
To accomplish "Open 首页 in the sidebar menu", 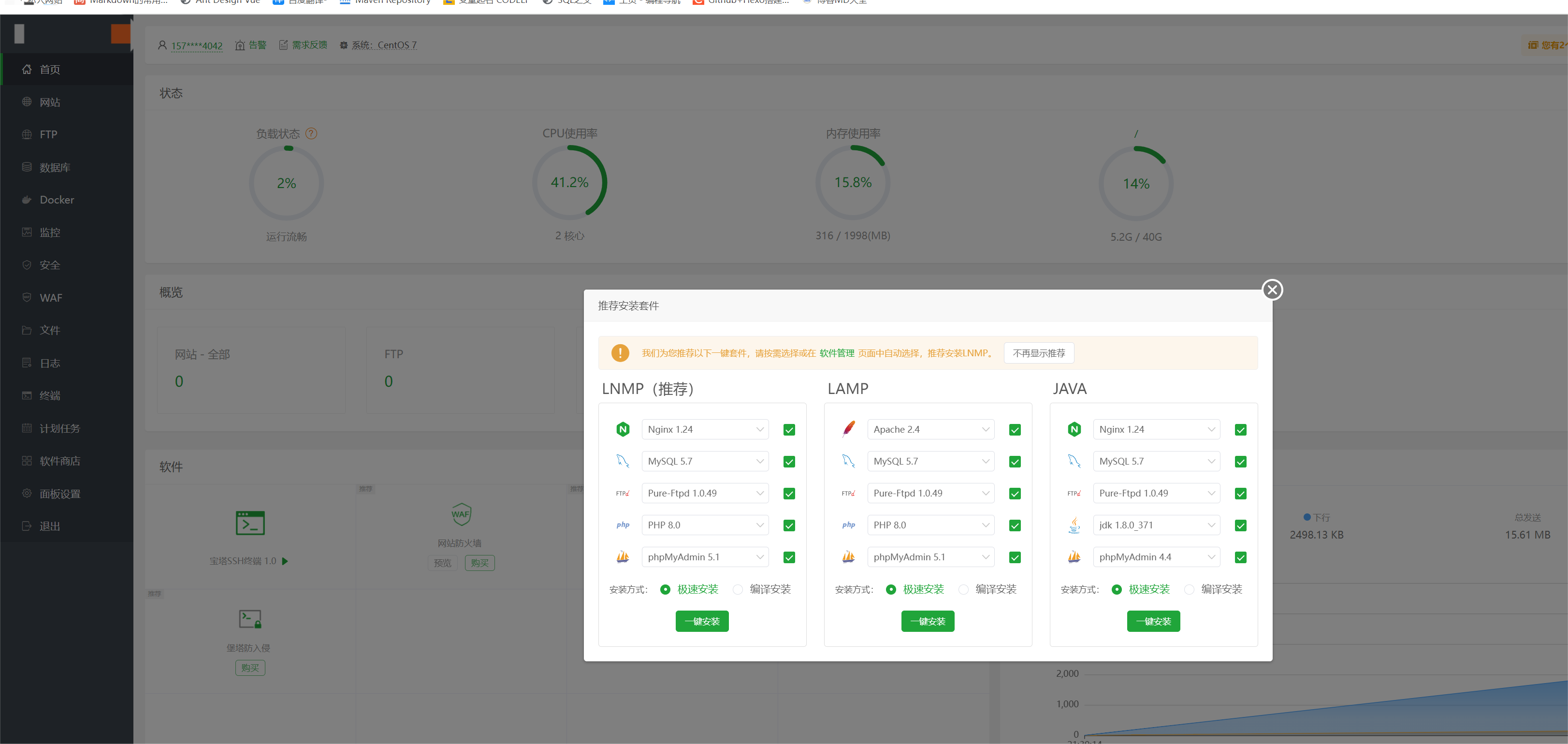I will tap(67, 70).
